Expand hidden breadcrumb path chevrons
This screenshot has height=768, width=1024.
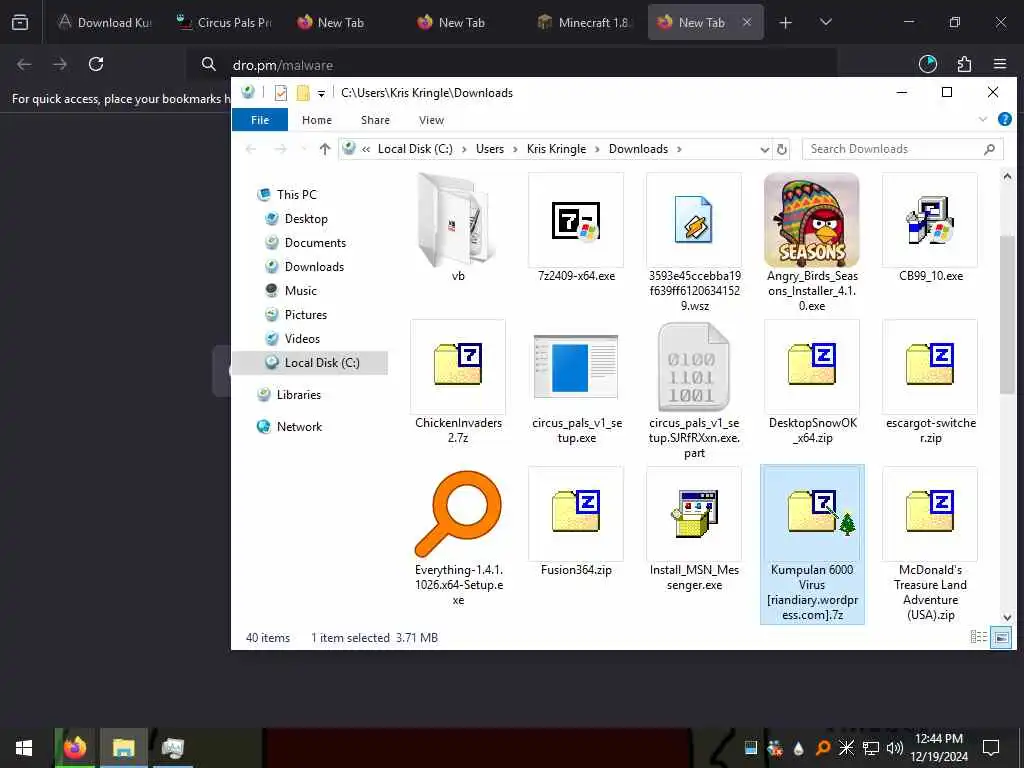tap(366, 149)
